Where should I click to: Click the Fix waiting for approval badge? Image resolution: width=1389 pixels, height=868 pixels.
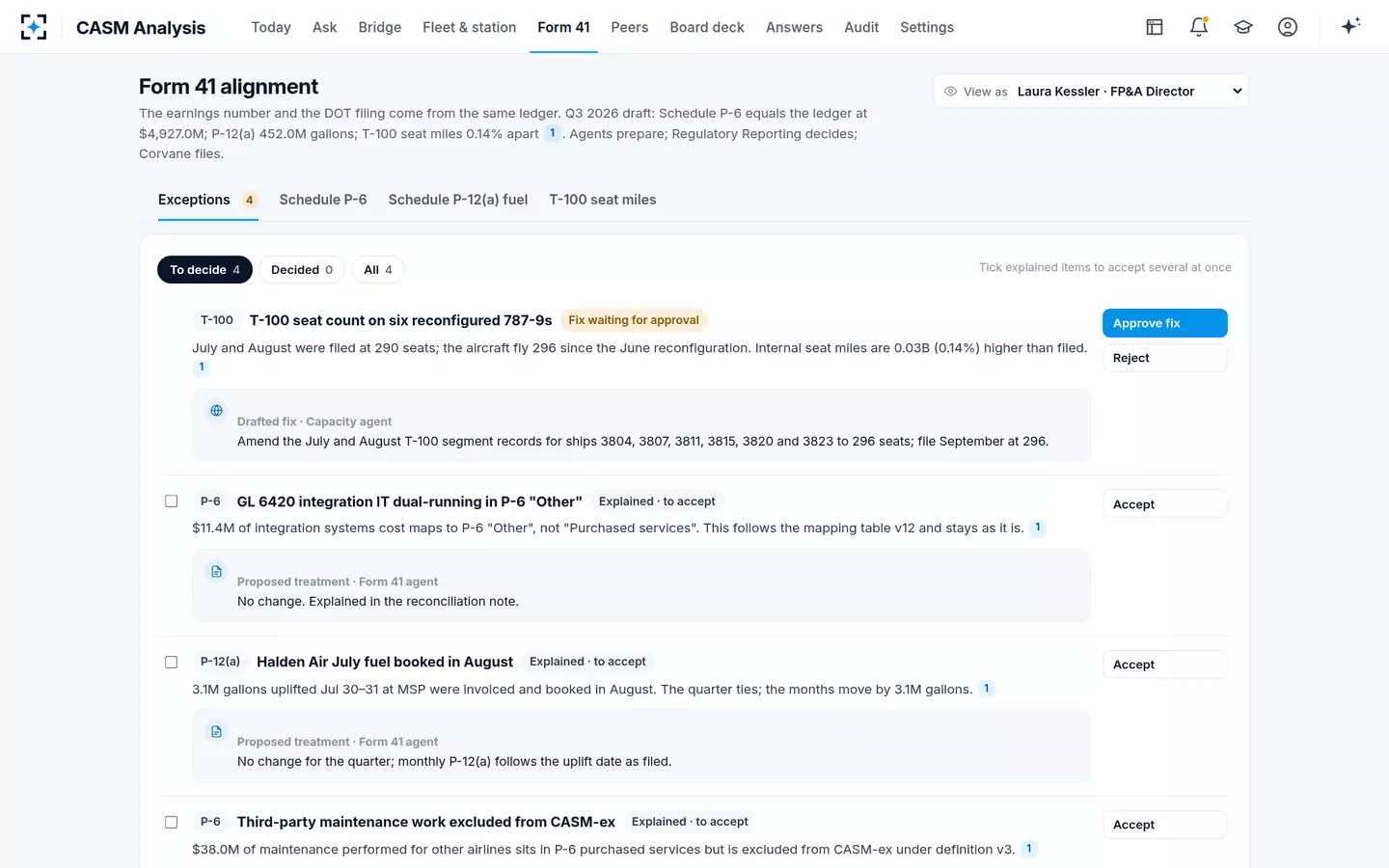tap(634, 320)
